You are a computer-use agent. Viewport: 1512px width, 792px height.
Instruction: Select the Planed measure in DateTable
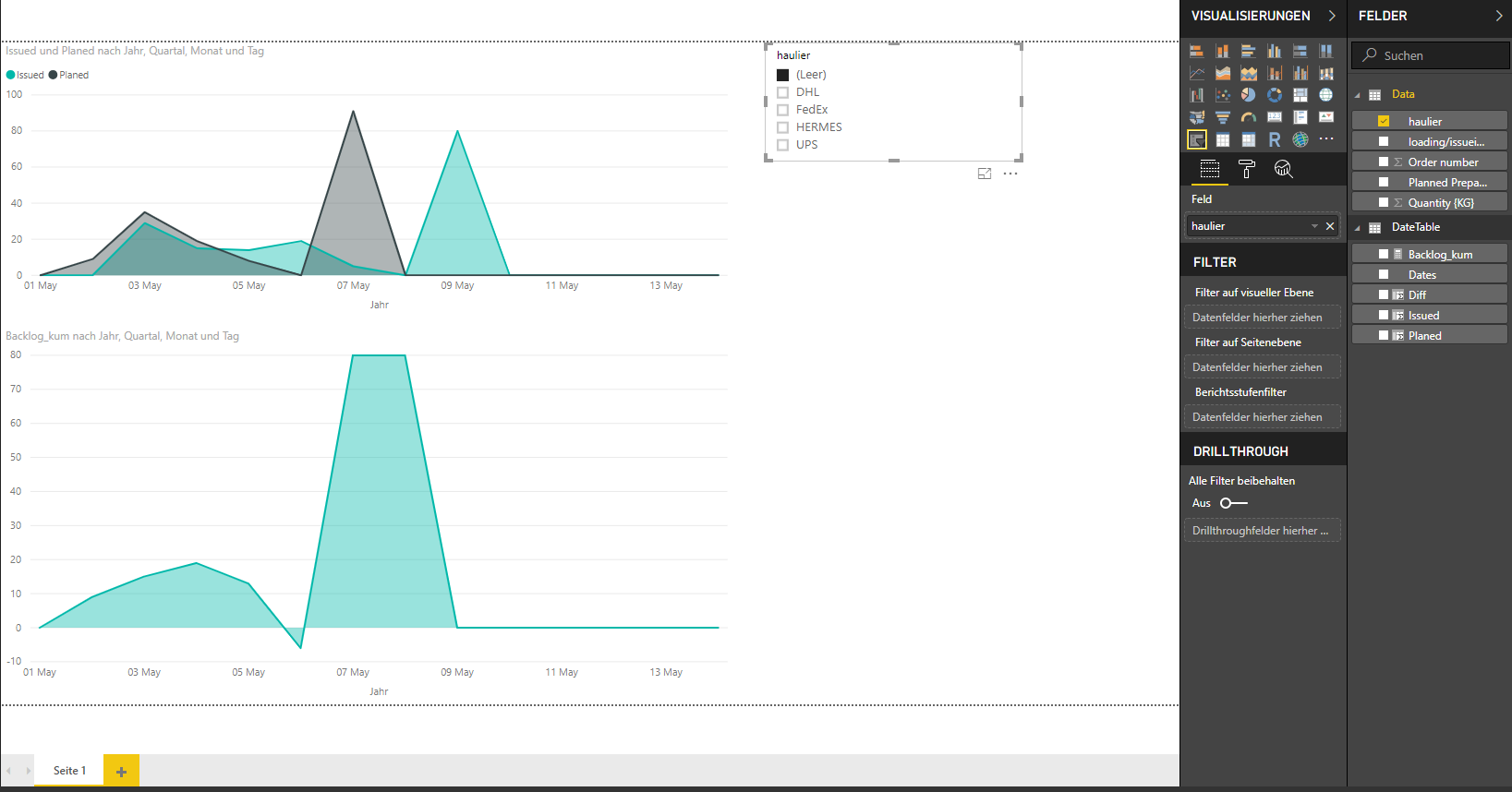[1430, 335]
